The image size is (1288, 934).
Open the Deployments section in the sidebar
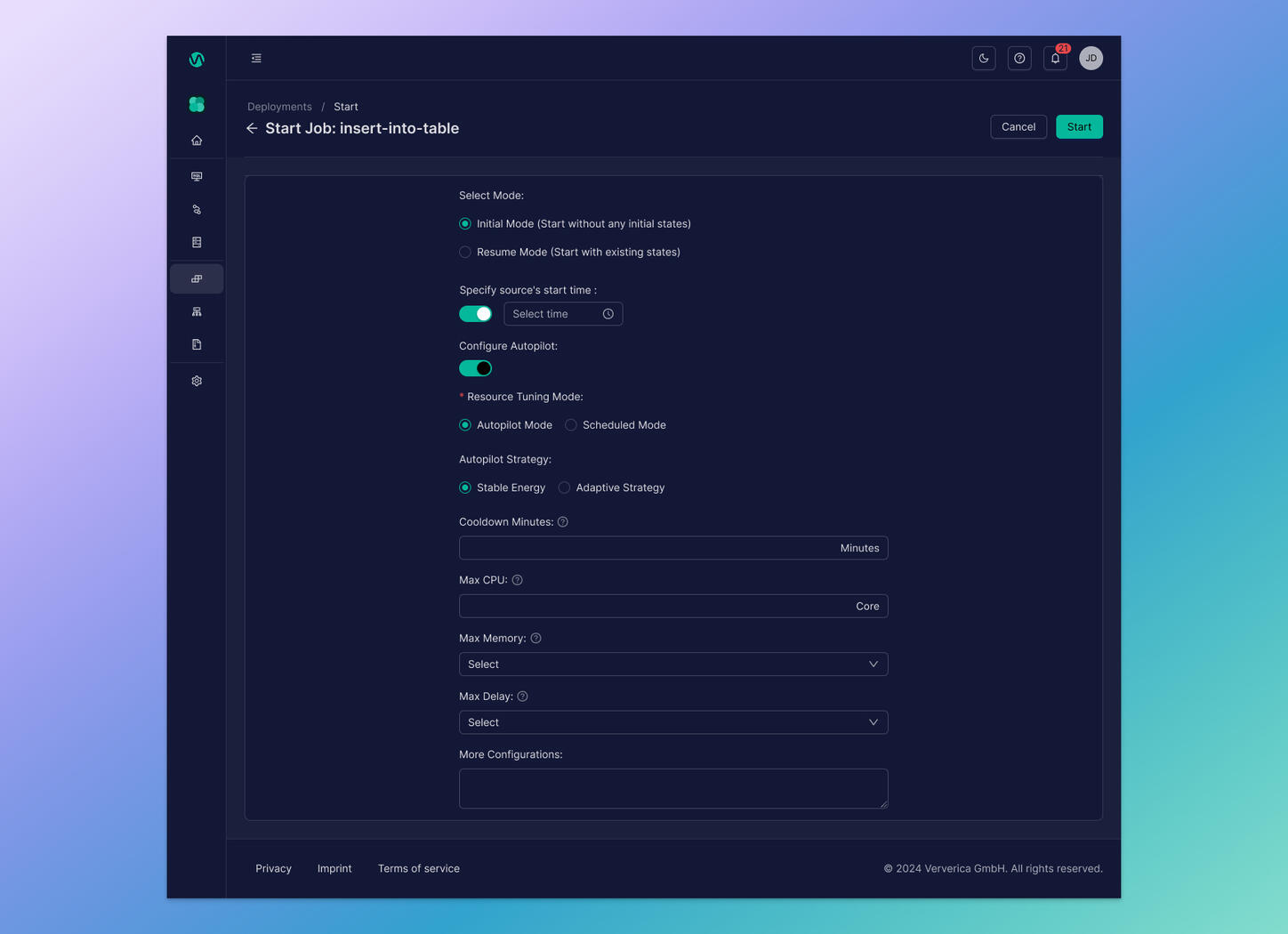point(196,278)
